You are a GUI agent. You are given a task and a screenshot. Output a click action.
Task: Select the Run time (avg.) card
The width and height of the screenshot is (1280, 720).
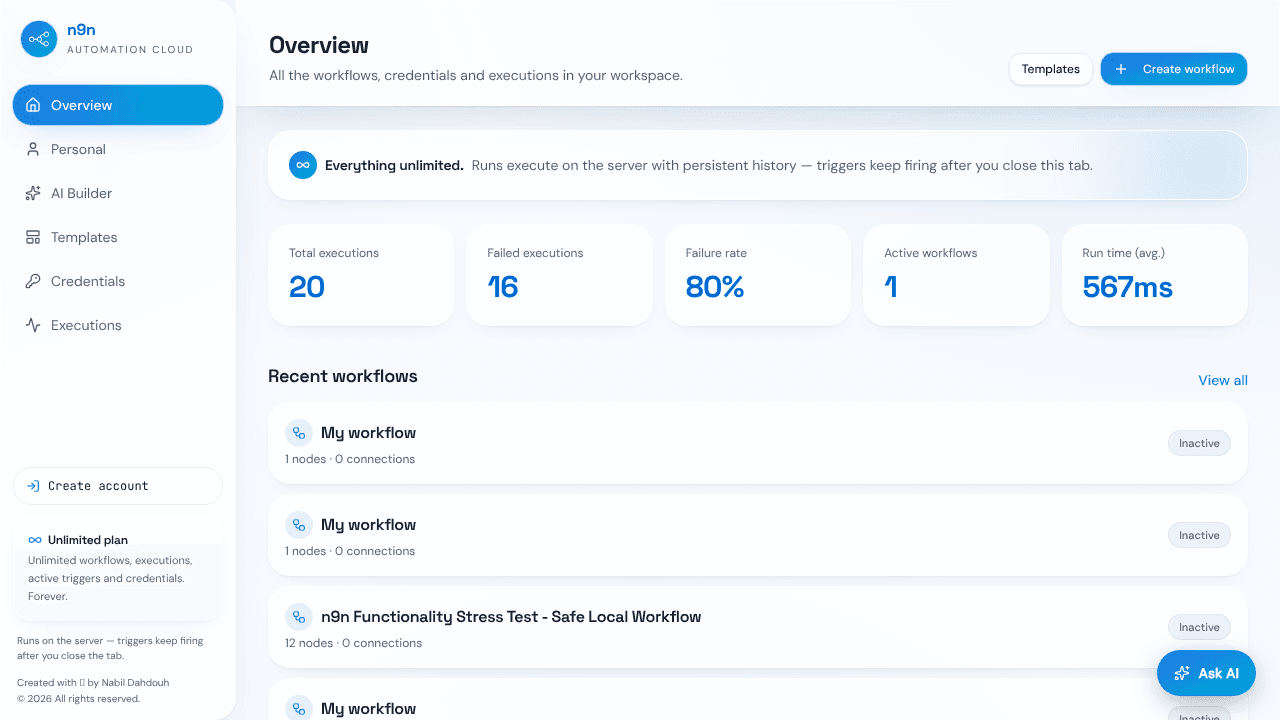tap(1155, 275)
